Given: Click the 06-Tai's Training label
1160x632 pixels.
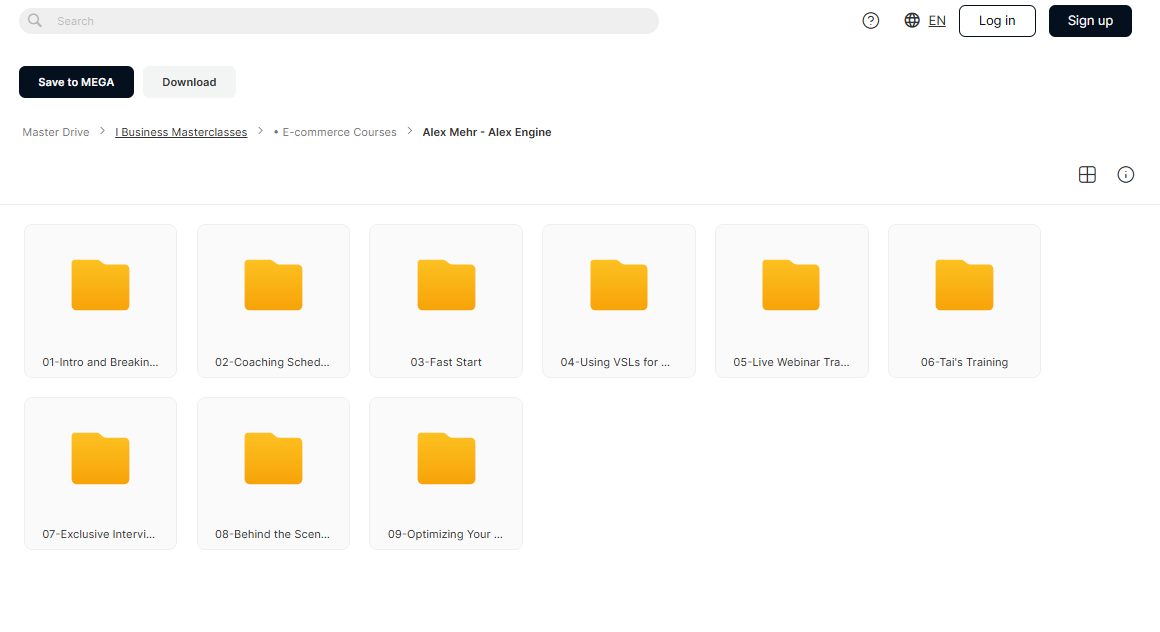Looking at the screenshot, I should 964,362.
